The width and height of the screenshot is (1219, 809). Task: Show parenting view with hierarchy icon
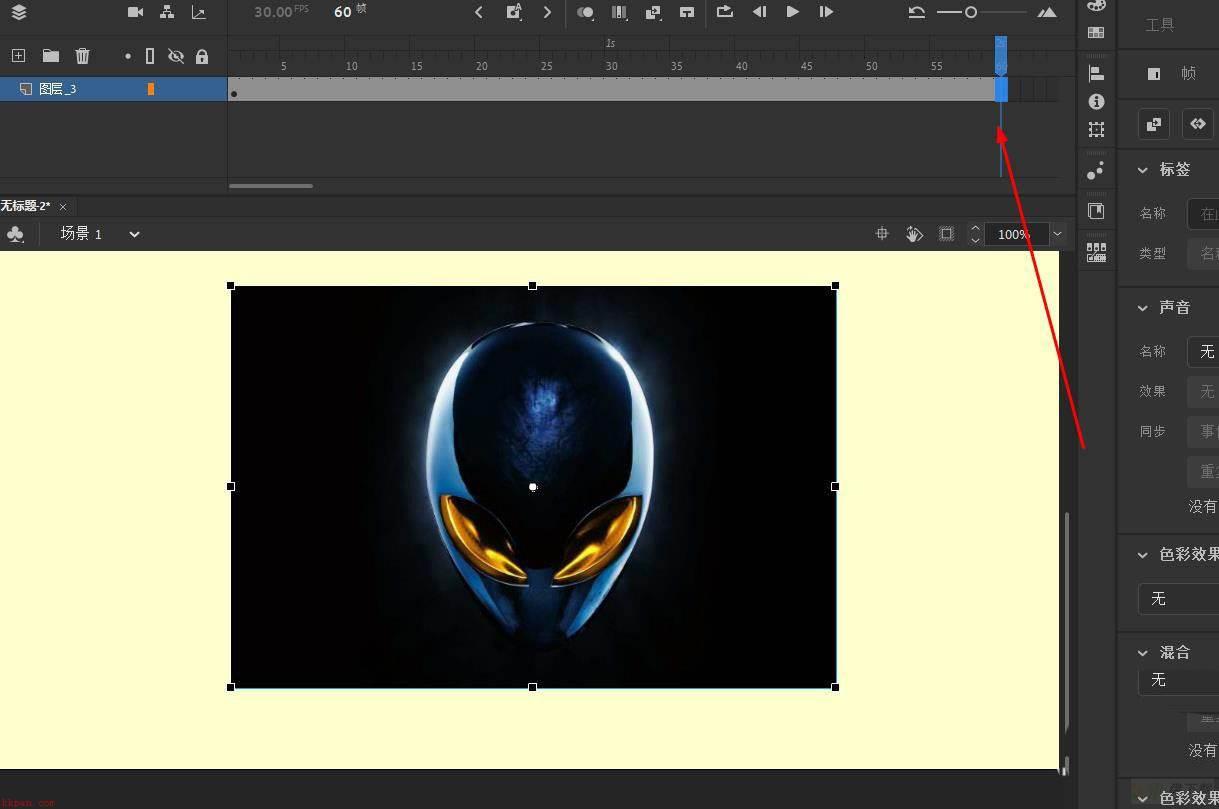pyautogui.click(x=167, y=12)
